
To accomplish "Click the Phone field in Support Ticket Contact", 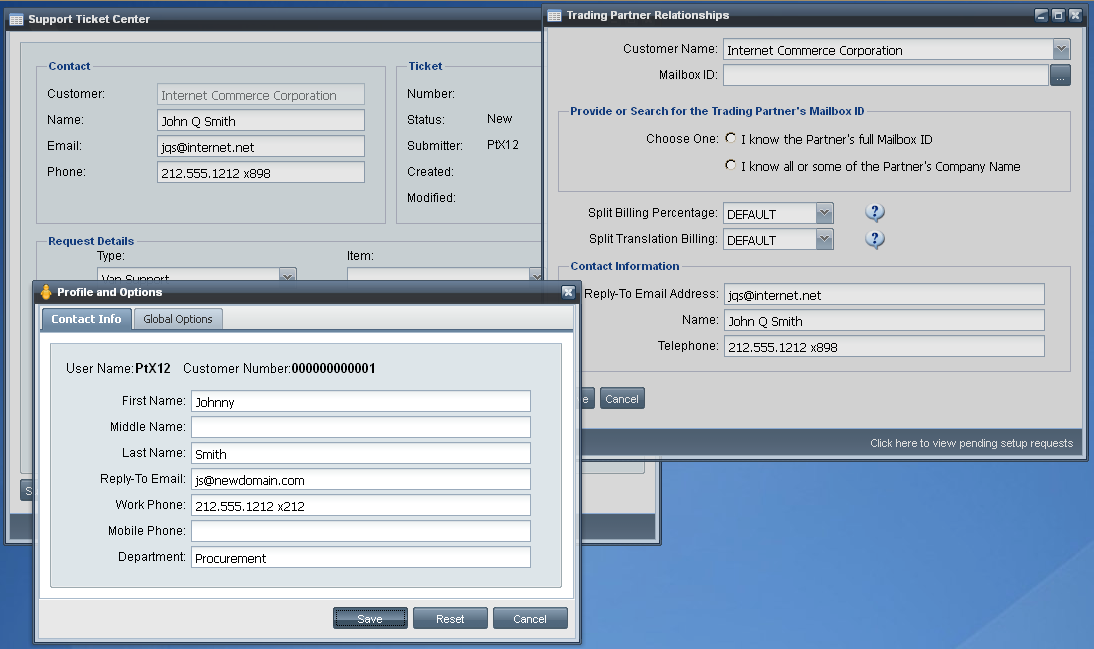I will coord(261,172).
